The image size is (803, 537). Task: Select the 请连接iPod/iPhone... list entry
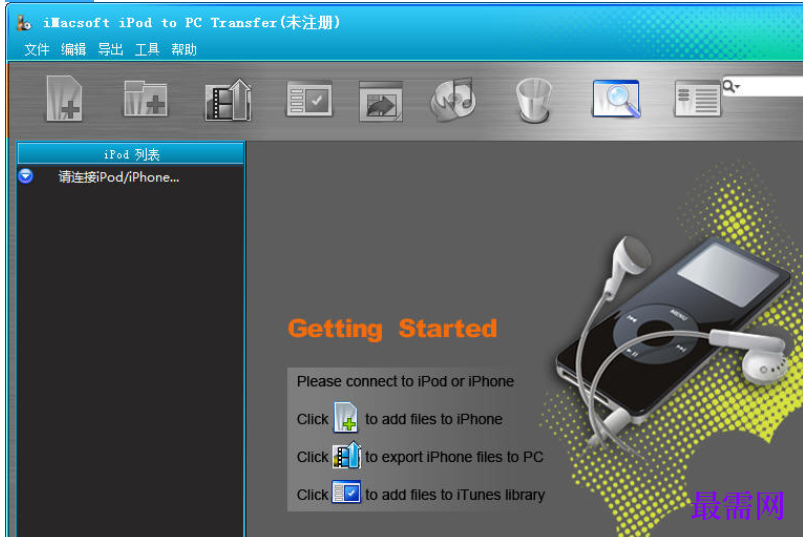[x=119, y=177]
